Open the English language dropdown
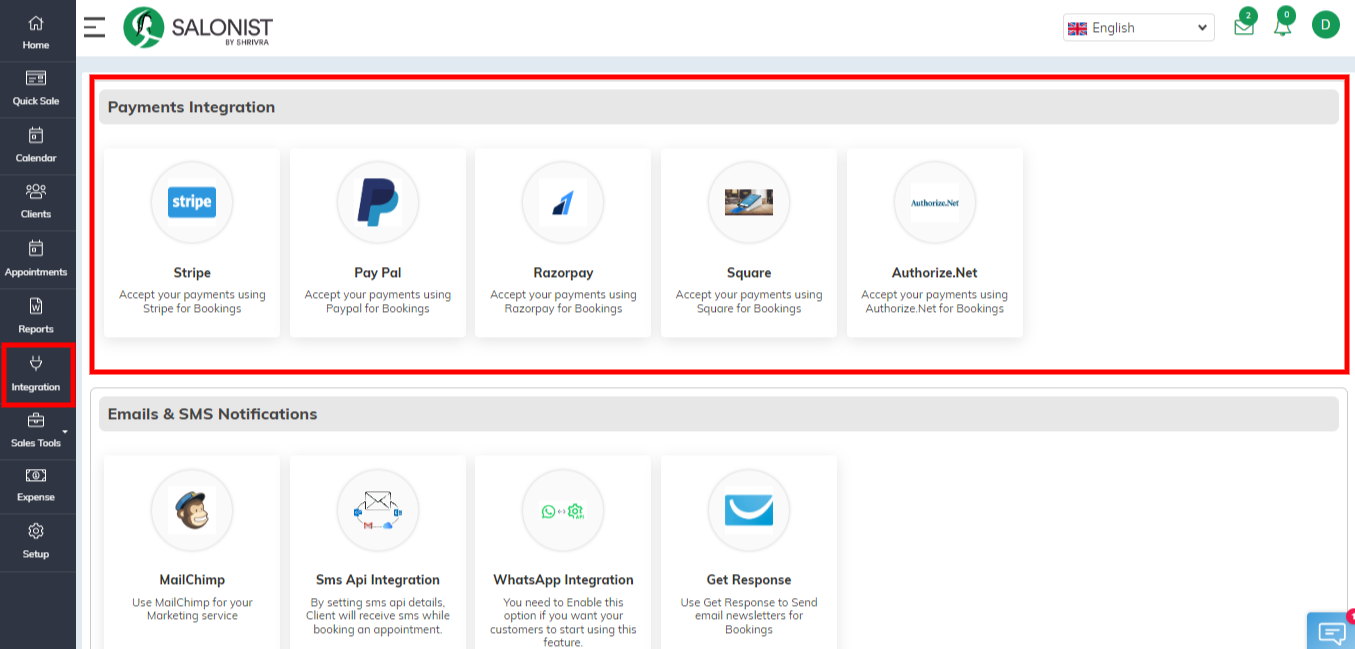Image resolution: width=1355 pixels, height=649 pixels. coord(1138,28)
